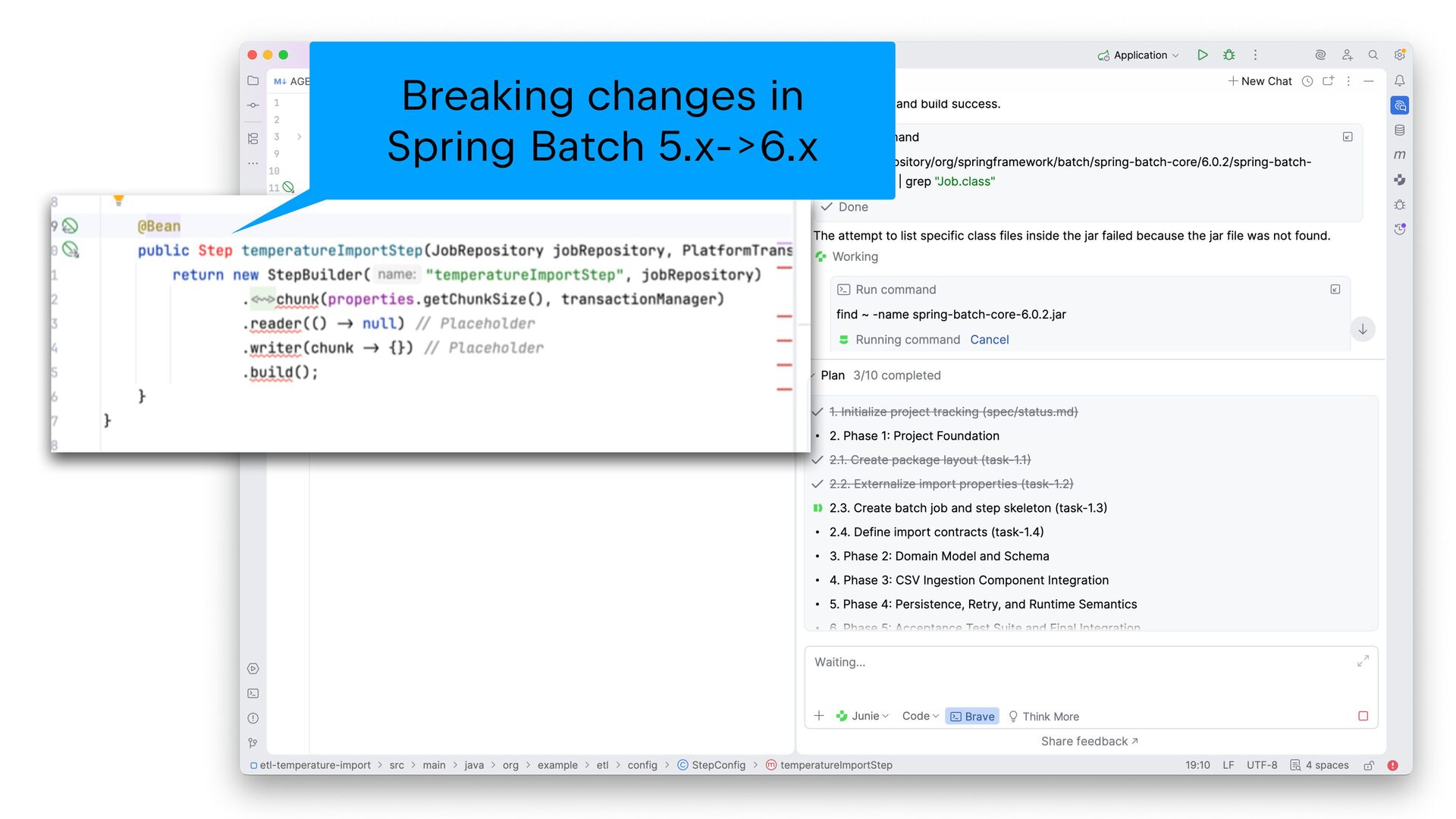Viewport: 1456px width, 819px height.
Task: Open the Maven tool window
Action: tap(1399, 155)
